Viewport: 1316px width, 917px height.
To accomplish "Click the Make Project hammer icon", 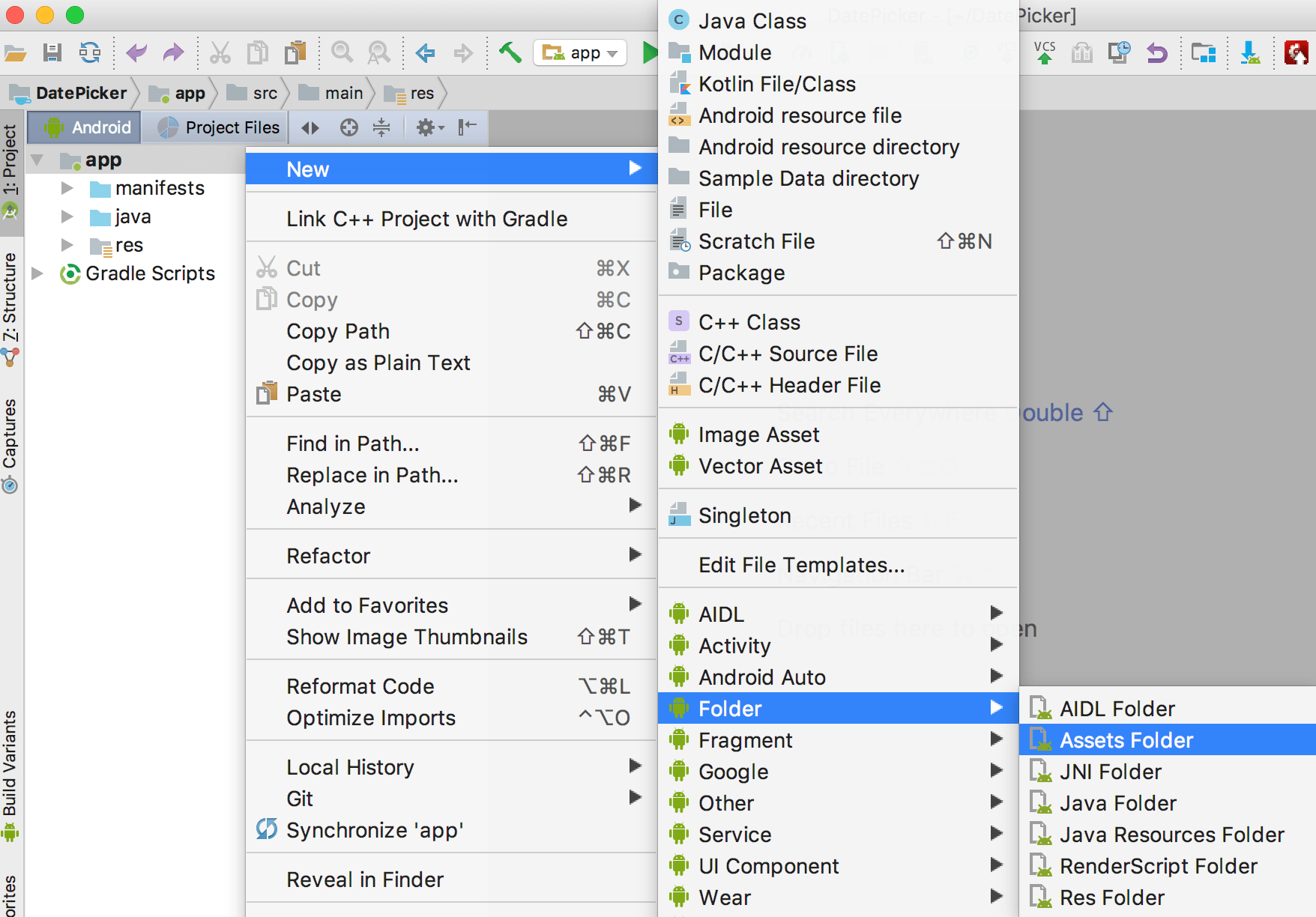I will point(510,52).
